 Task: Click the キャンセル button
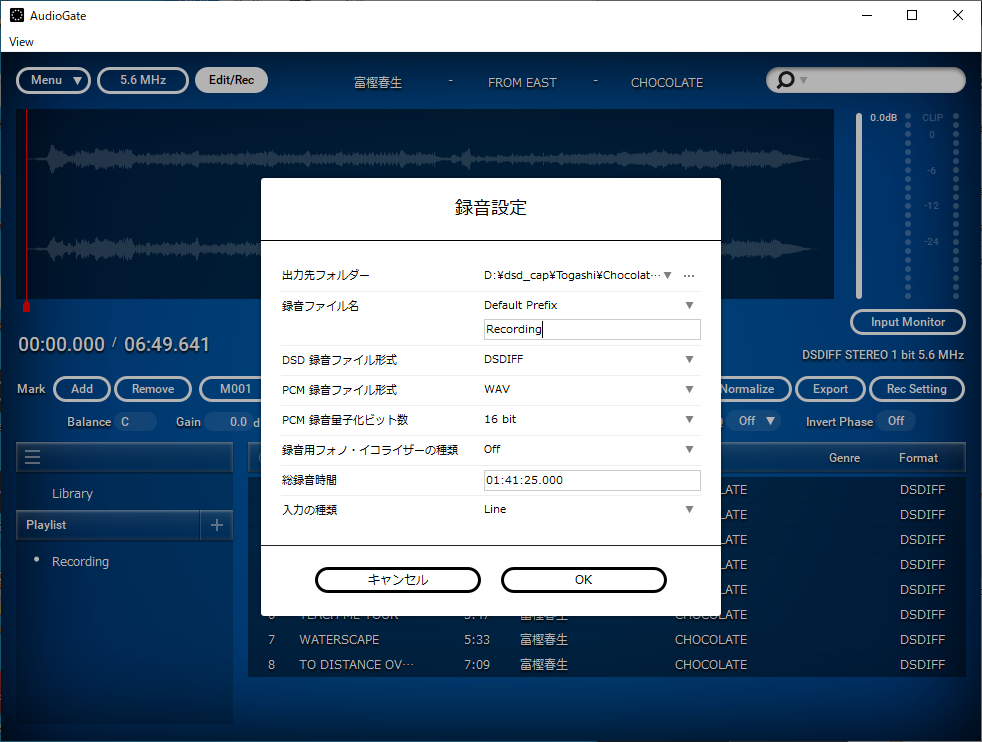pos(398,580)
